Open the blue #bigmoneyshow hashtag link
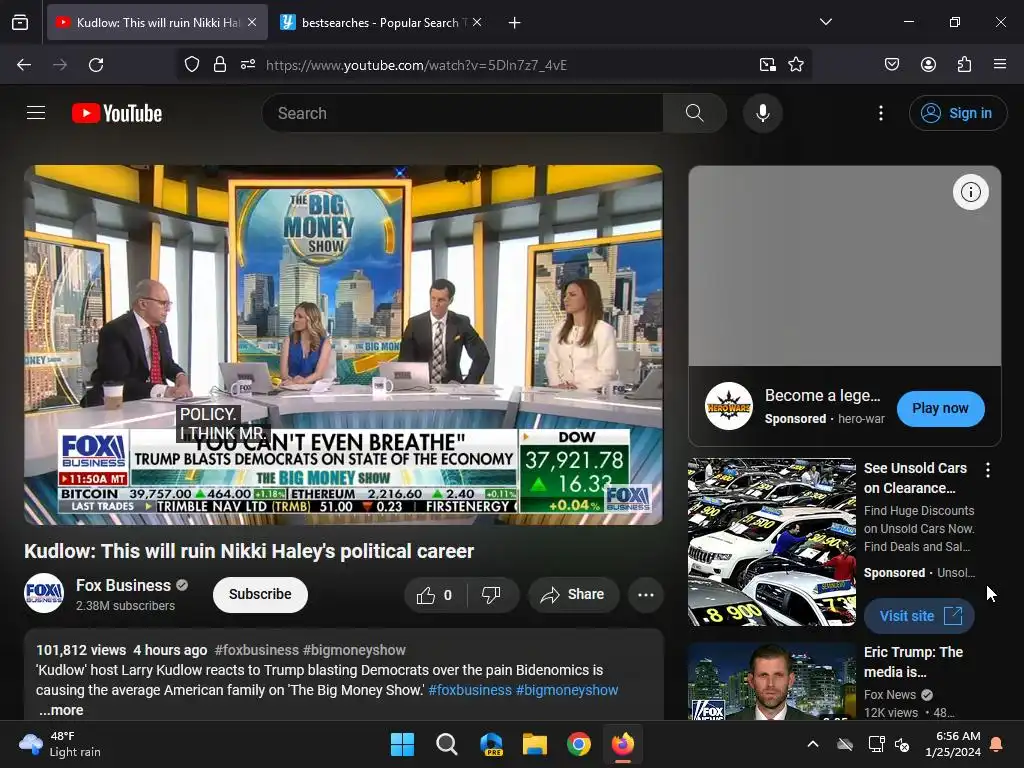The image size is (1024, 768). [x=567, y=690]
